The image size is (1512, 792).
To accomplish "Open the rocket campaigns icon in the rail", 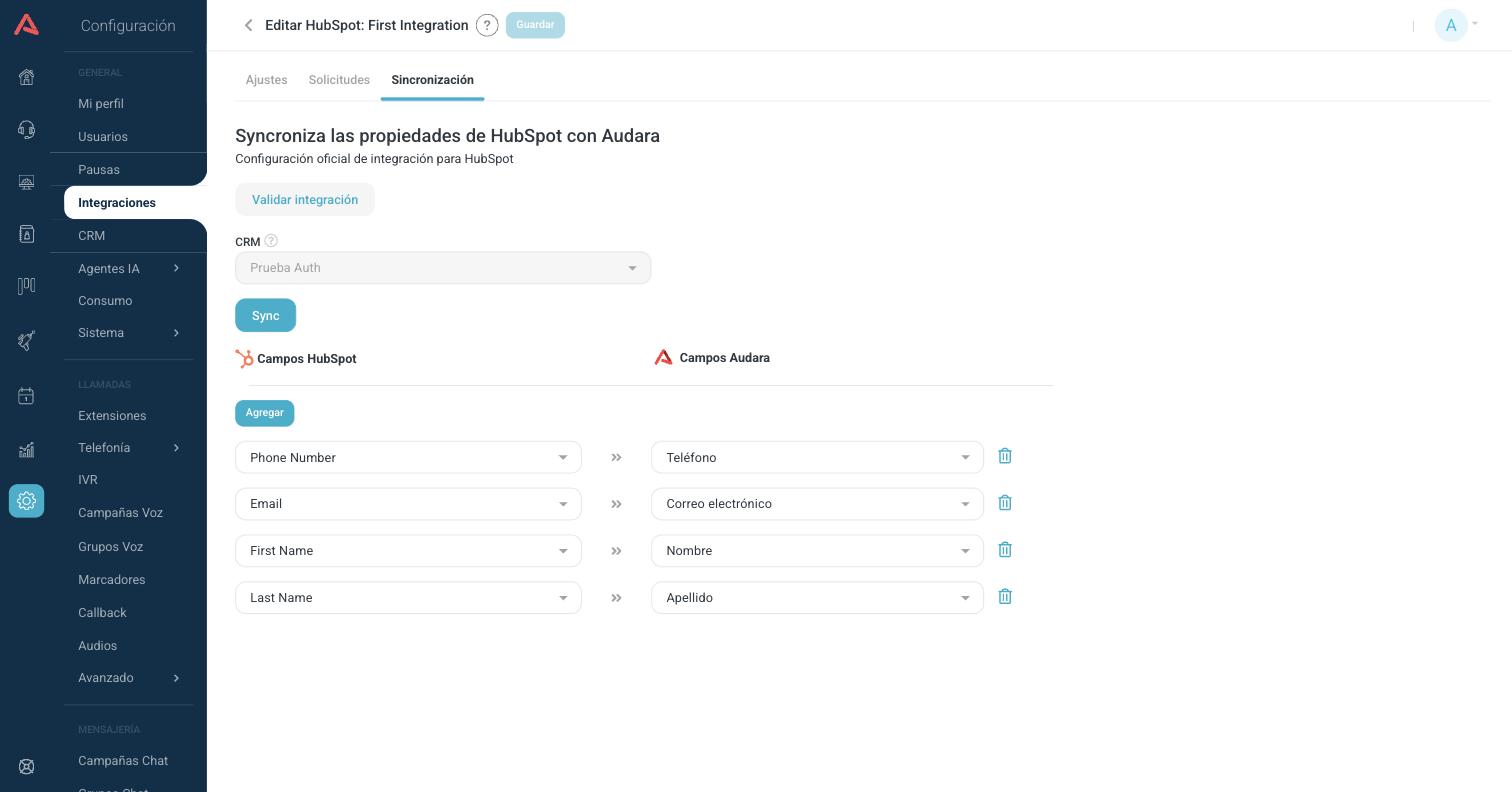I will [x=26, y=341].
